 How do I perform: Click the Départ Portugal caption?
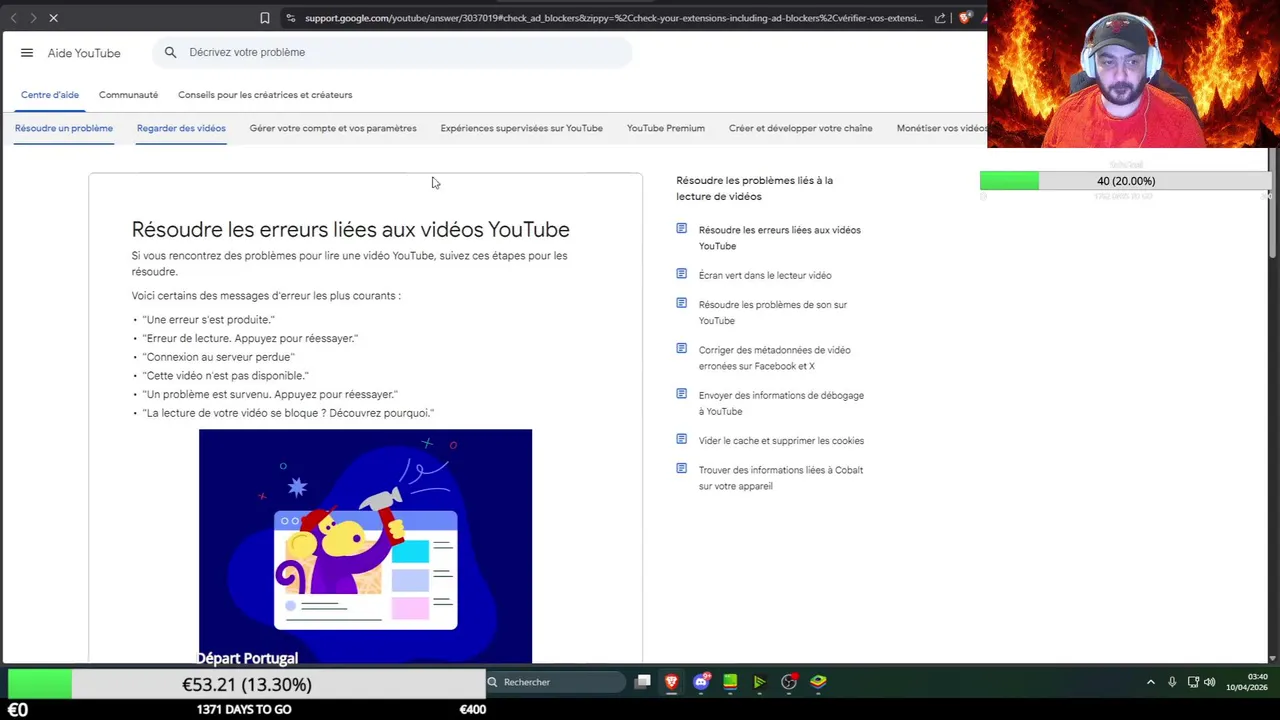tap(247, 658)
